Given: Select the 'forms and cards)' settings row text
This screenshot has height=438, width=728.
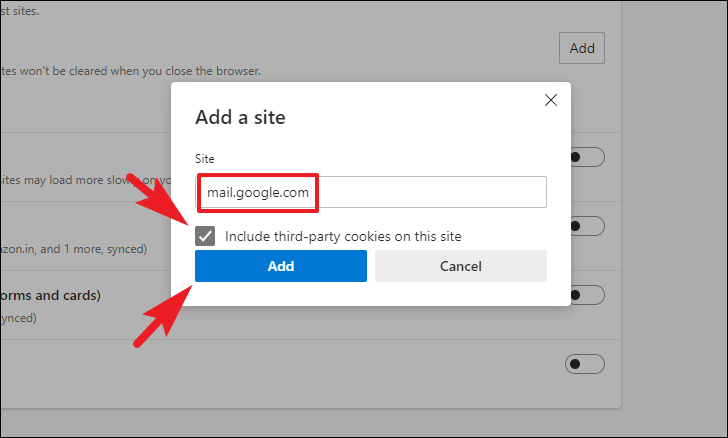Looking at the screenshot, I should (x=50, y=295).
